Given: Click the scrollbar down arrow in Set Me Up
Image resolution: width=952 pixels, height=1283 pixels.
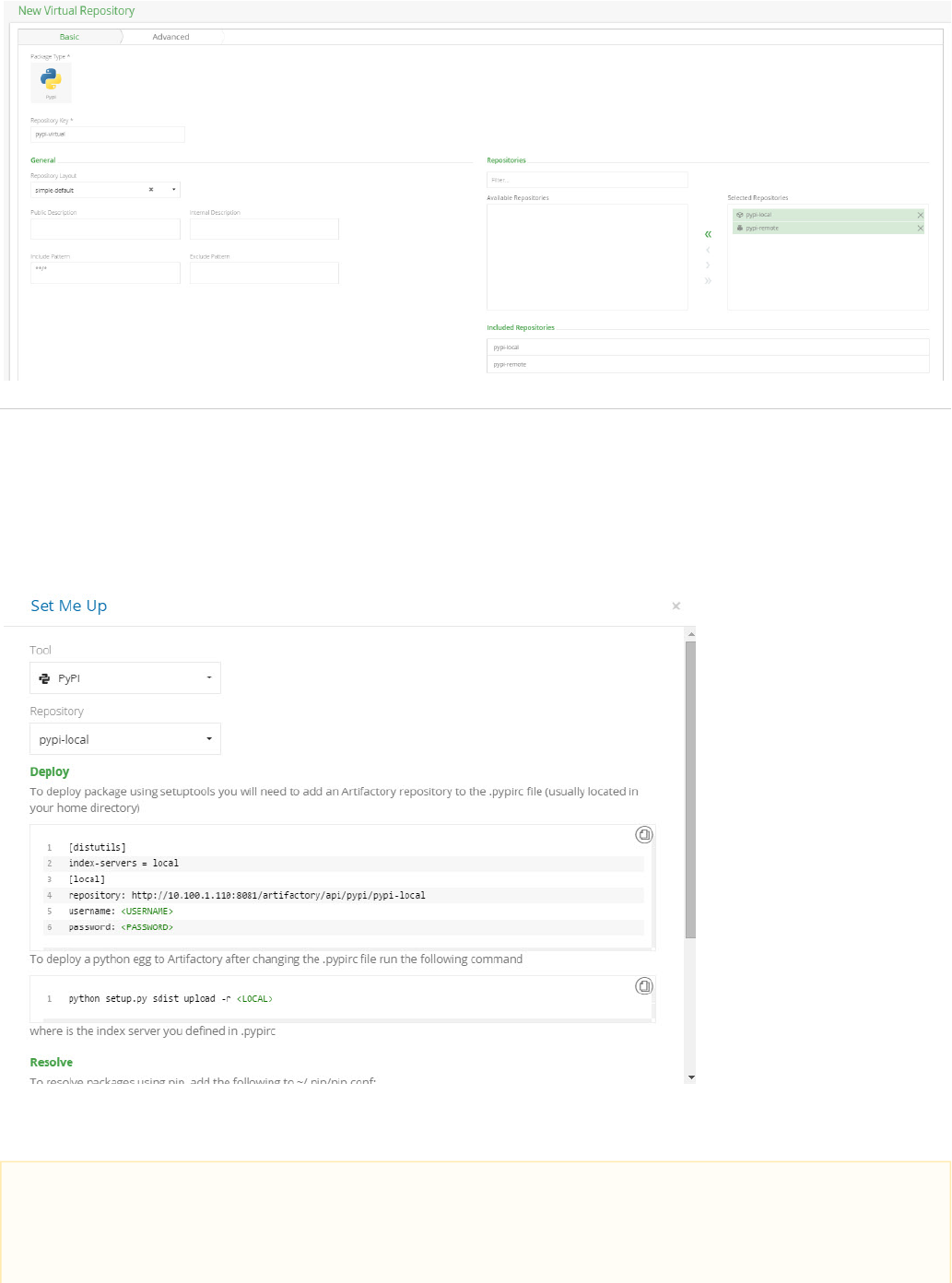Looking at the screenshot, I should (x=691, y=1077).
